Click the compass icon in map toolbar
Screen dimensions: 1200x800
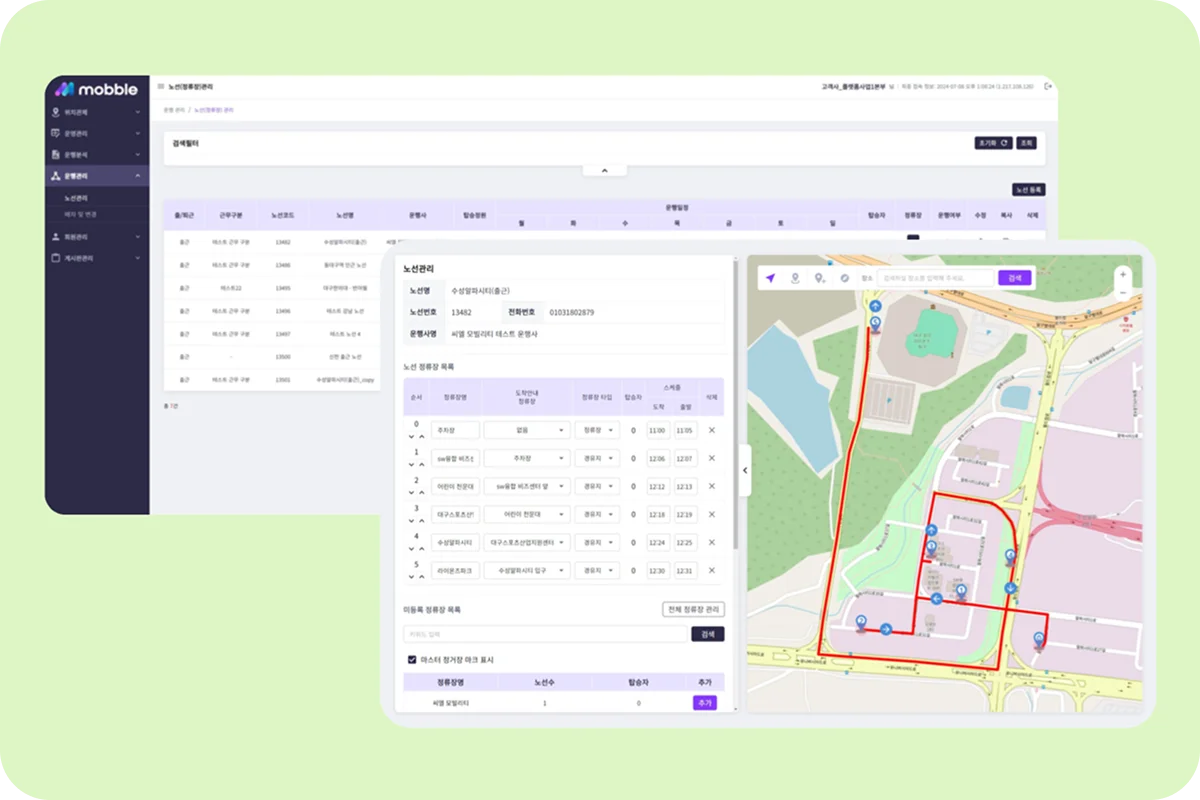coord(845,278)
